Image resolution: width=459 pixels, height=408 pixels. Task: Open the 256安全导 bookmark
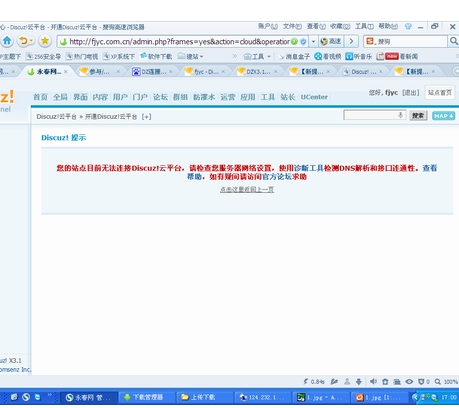43,56
